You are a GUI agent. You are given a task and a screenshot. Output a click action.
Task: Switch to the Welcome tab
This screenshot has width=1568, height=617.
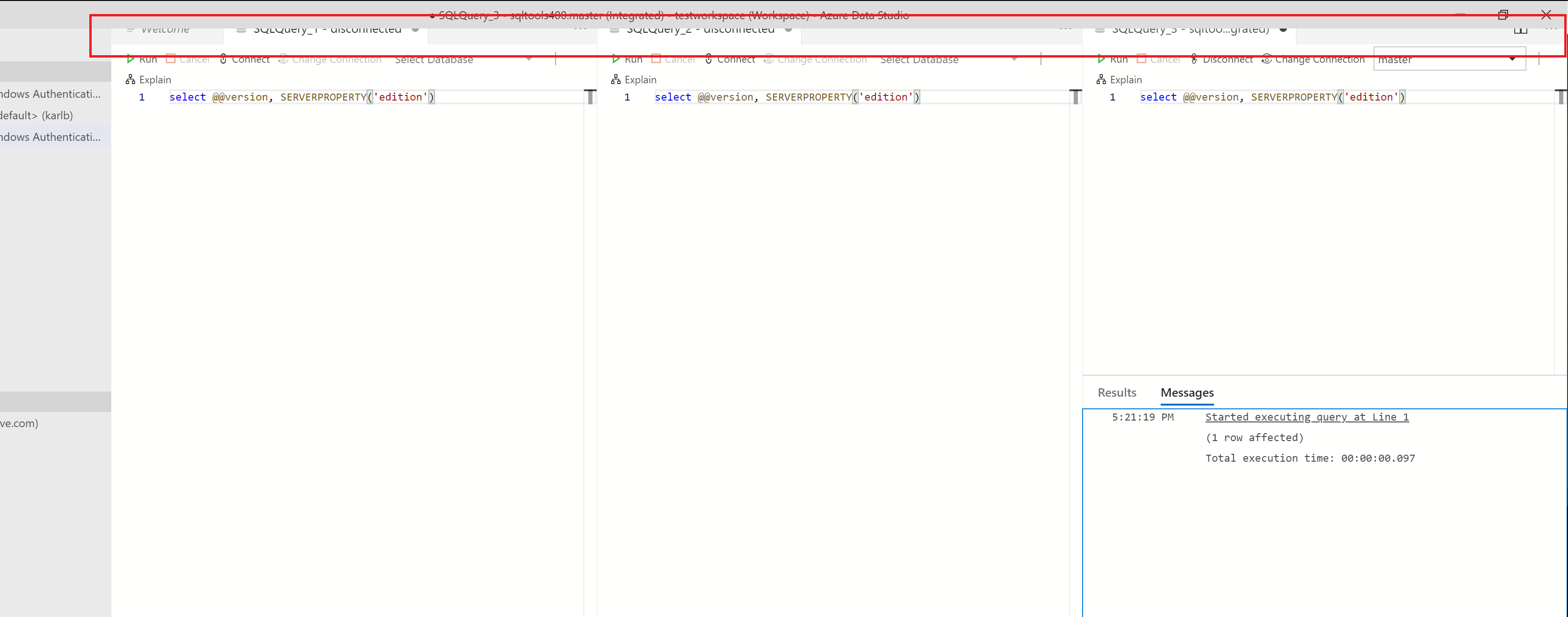(x=164, y=29)
